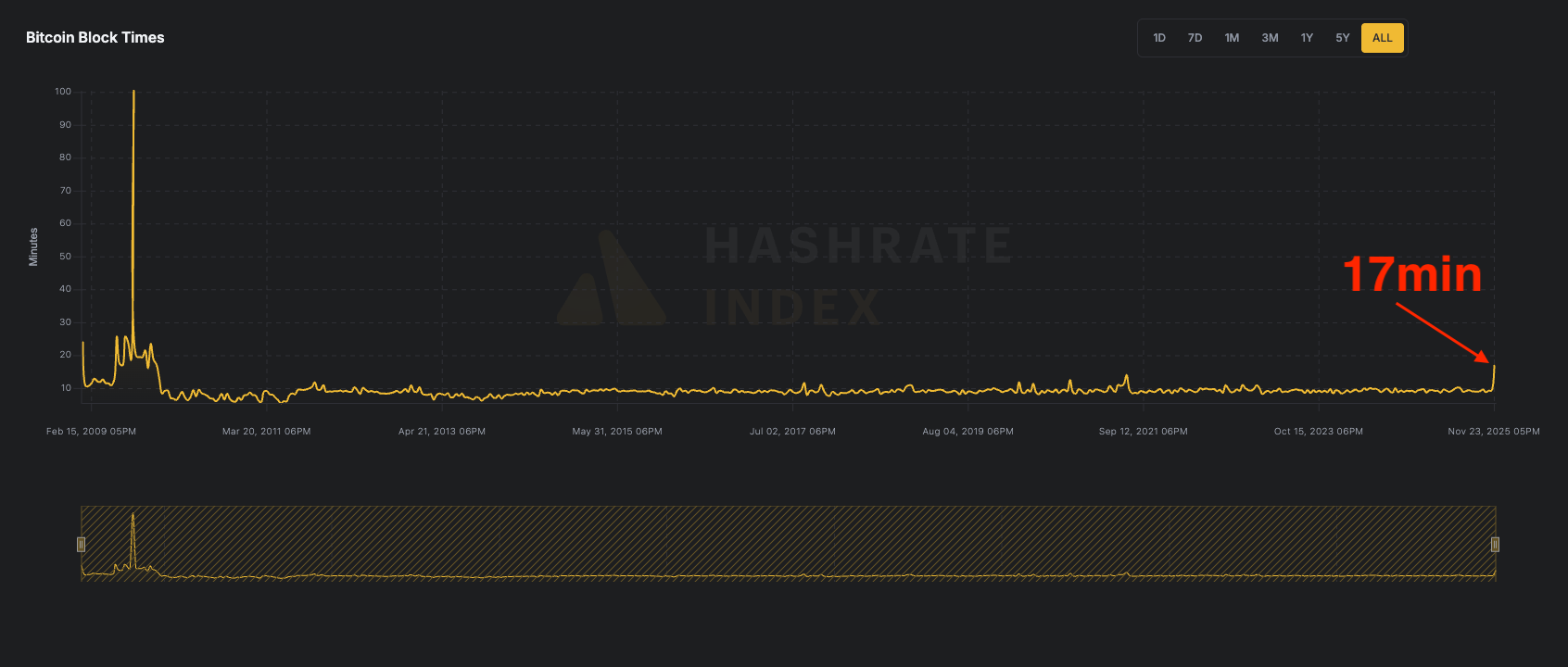Click the highlighted ALL range button

pos(1382,38)
